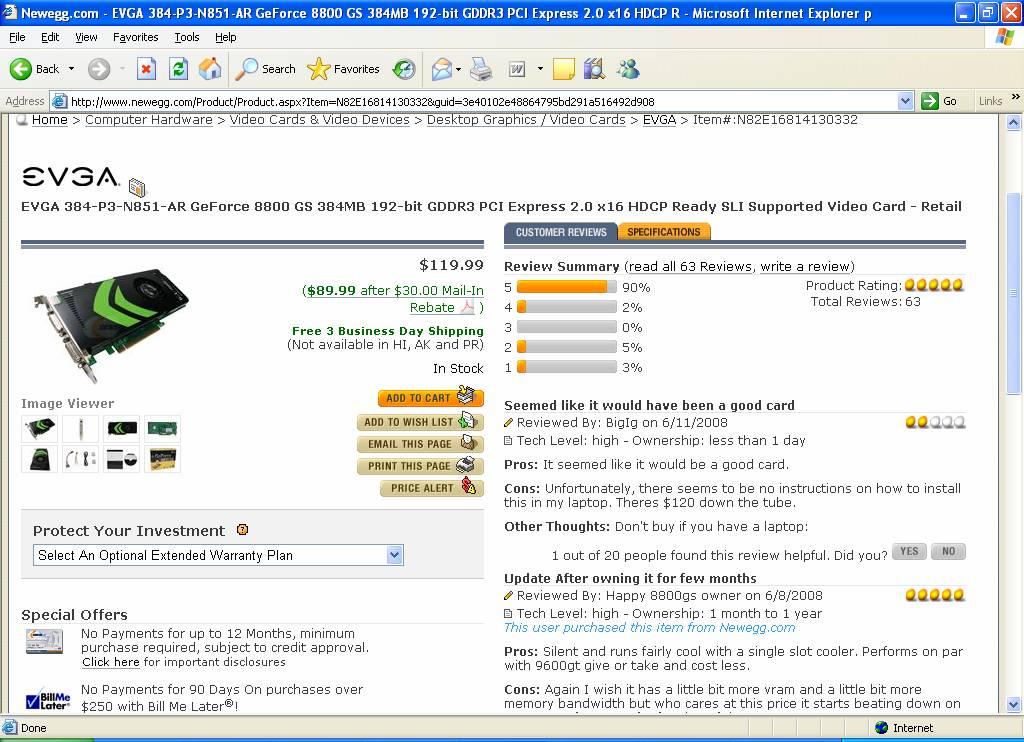Open 'read all 63 Reviews' link
The height and width of the screenshot is (742, 1024).
(691, 266)
